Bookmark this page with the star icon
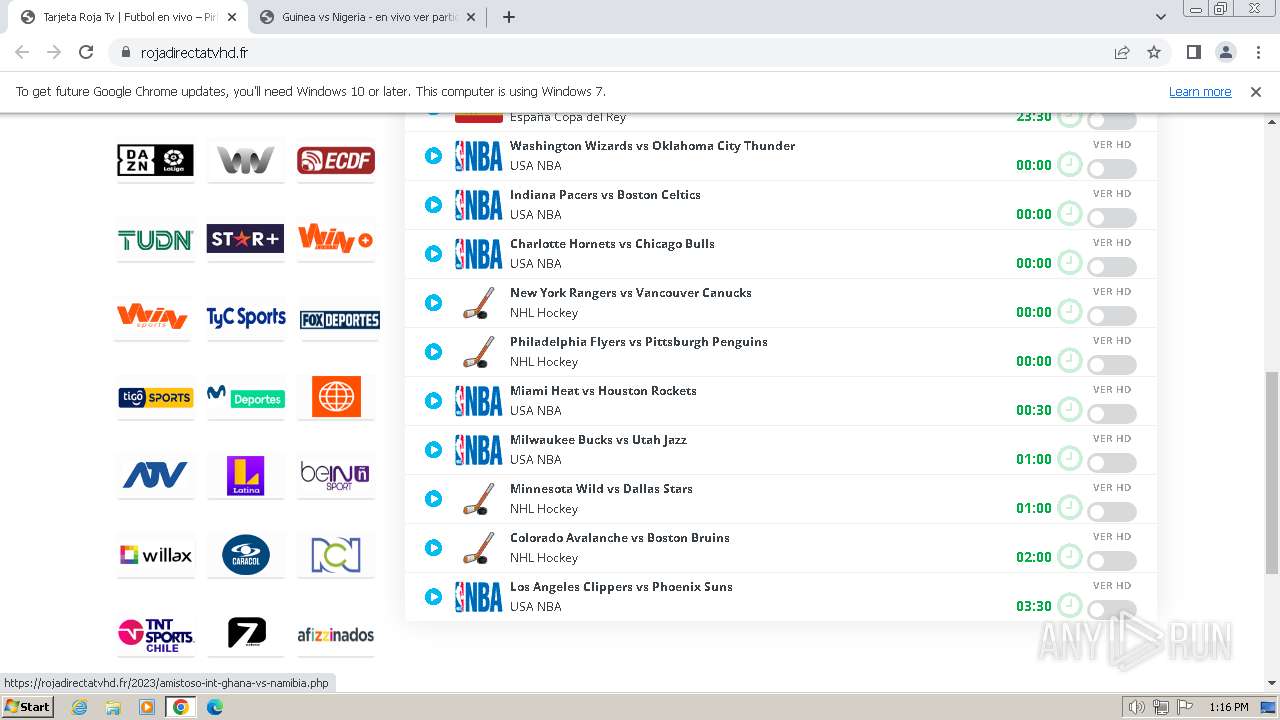The height and width of the screenshot is (720, 1280). (1154, 52)
